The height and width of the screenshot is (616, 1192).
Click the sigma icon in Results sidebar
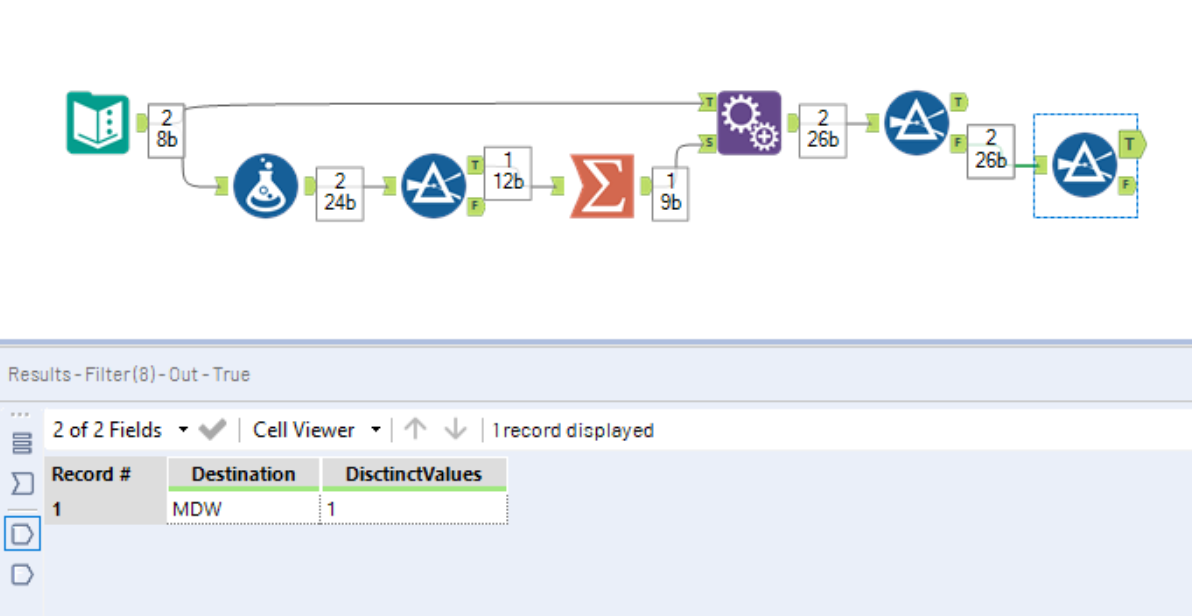(22, 484)
